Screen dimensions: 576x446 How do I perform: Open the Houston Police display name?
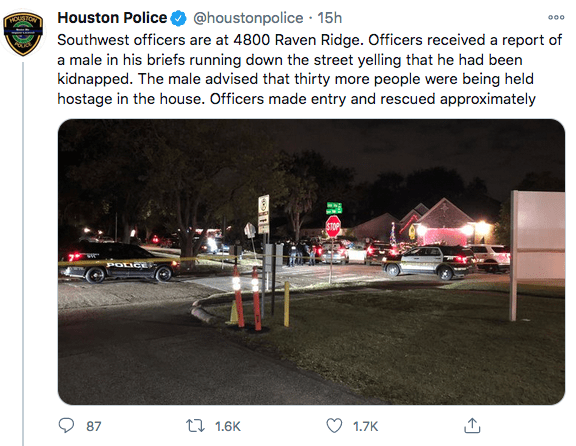coord(112,18)
